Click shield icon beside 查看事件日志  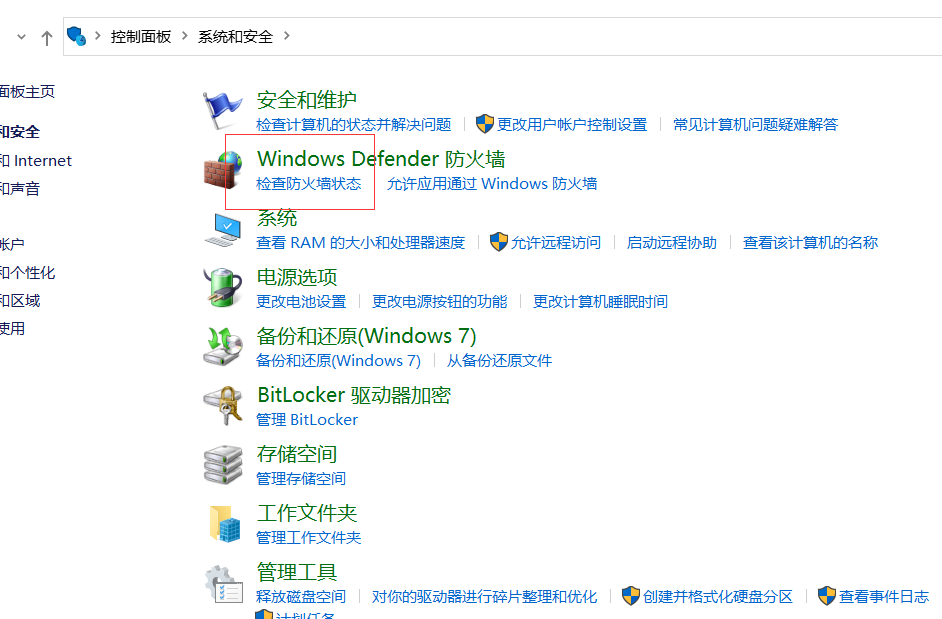coord(827,596)
